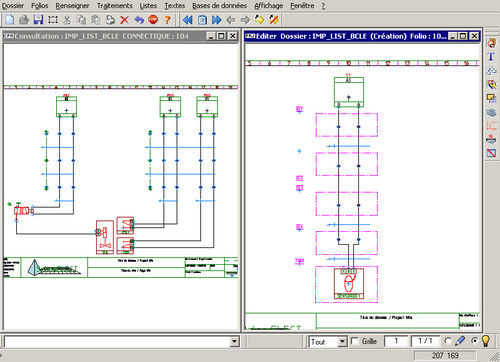Screen dimensions: 500x362
Task: Open the Listes menu
Action: click(148, 6)
